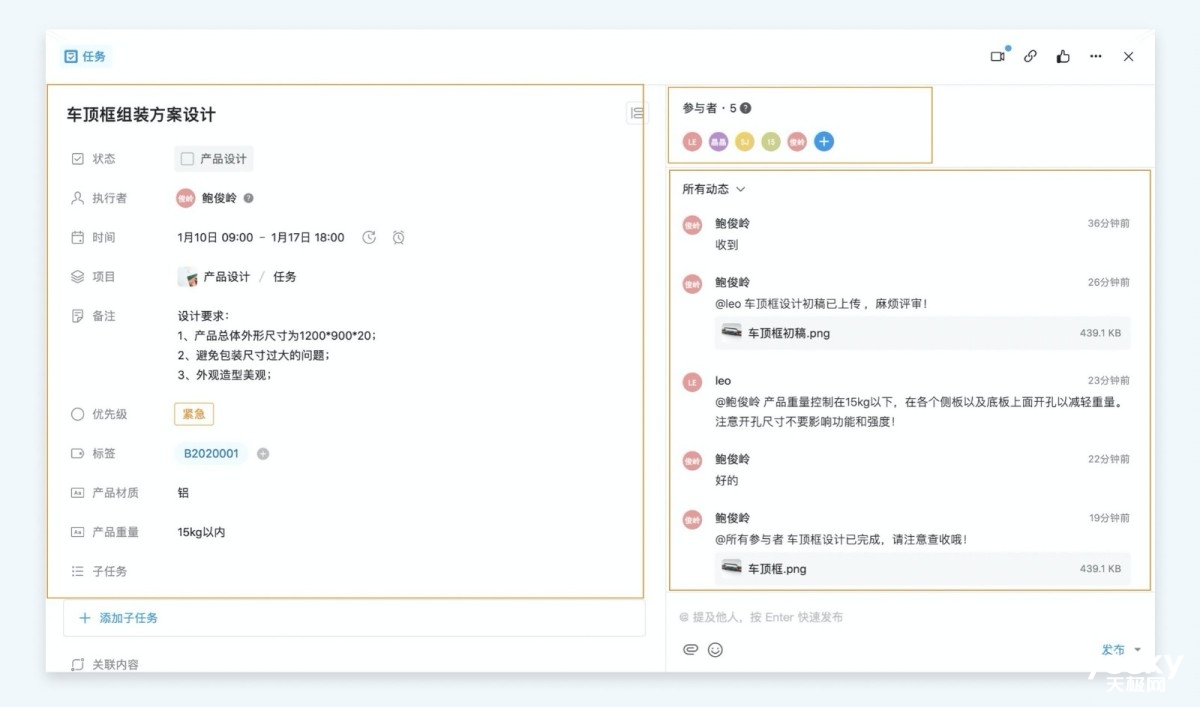The height and width of the screenshot is (707, 1200).
Task: Open the emoji picker smiley icon
Action: pos(715,649)
